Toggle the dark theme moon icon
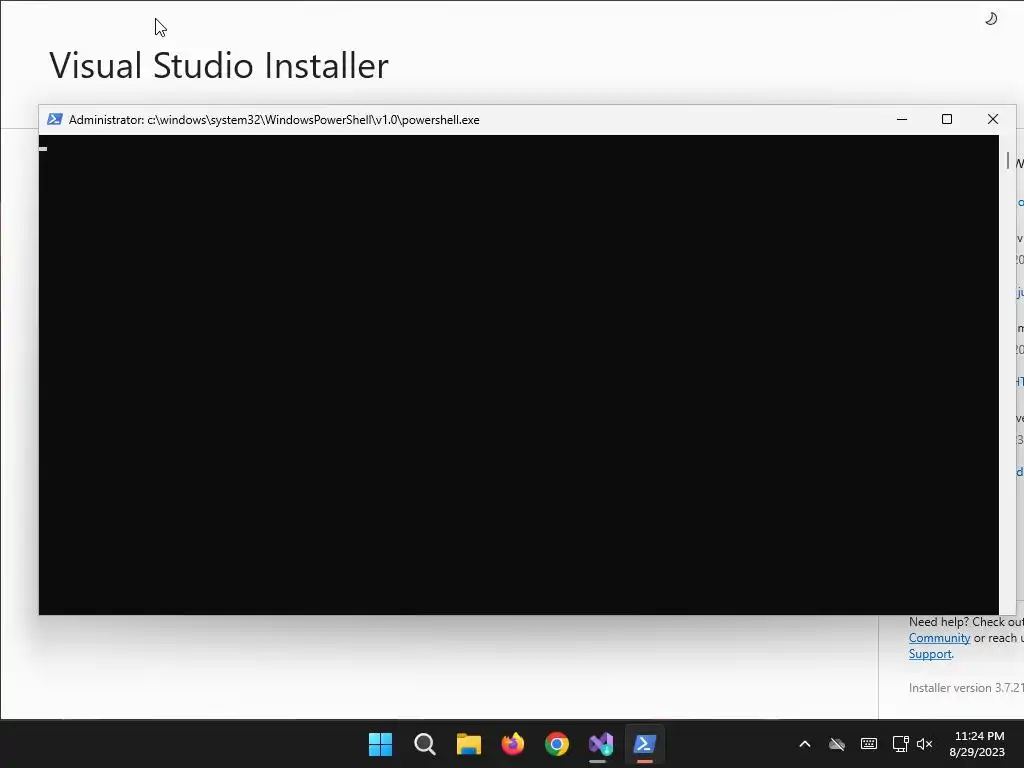This screenshot has width=1024, height=768. click(x=991, y=19)
